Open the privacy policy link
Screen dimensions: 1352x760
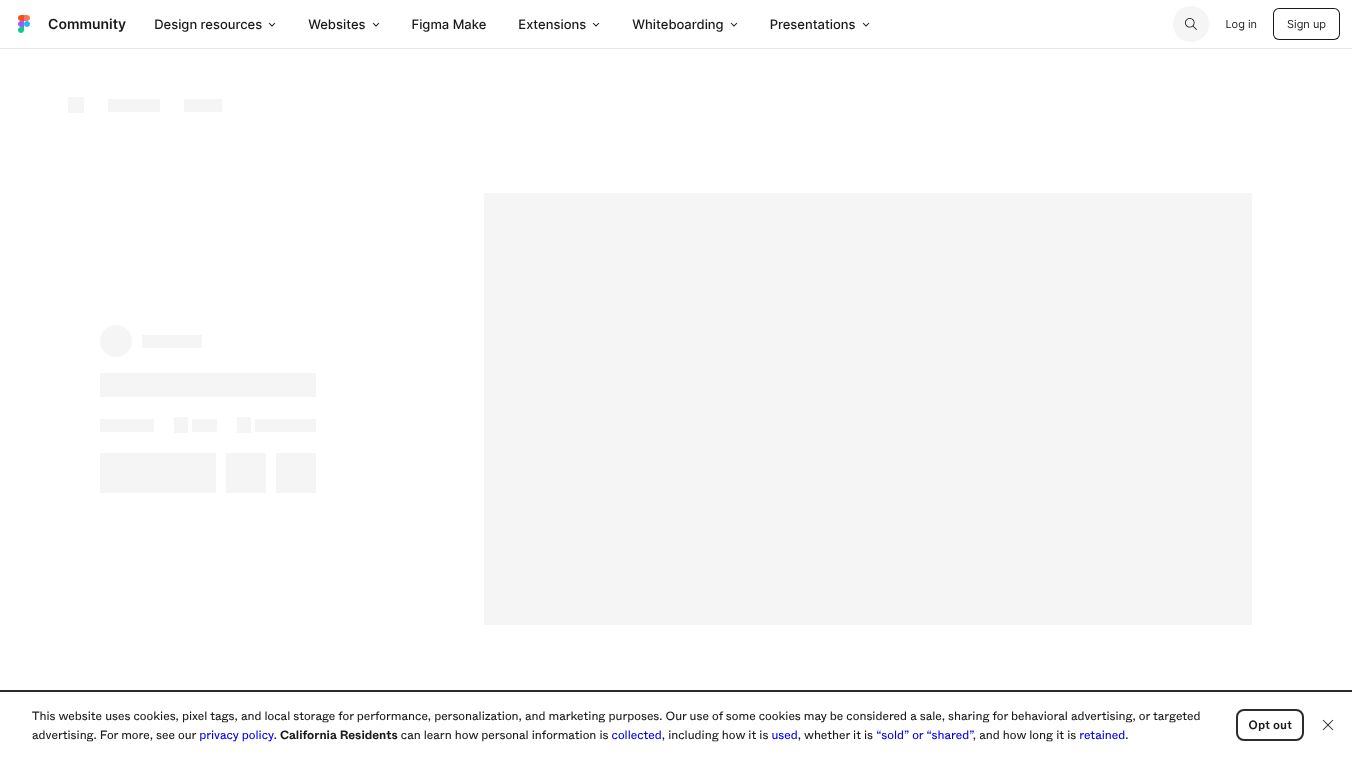(236, 735)
